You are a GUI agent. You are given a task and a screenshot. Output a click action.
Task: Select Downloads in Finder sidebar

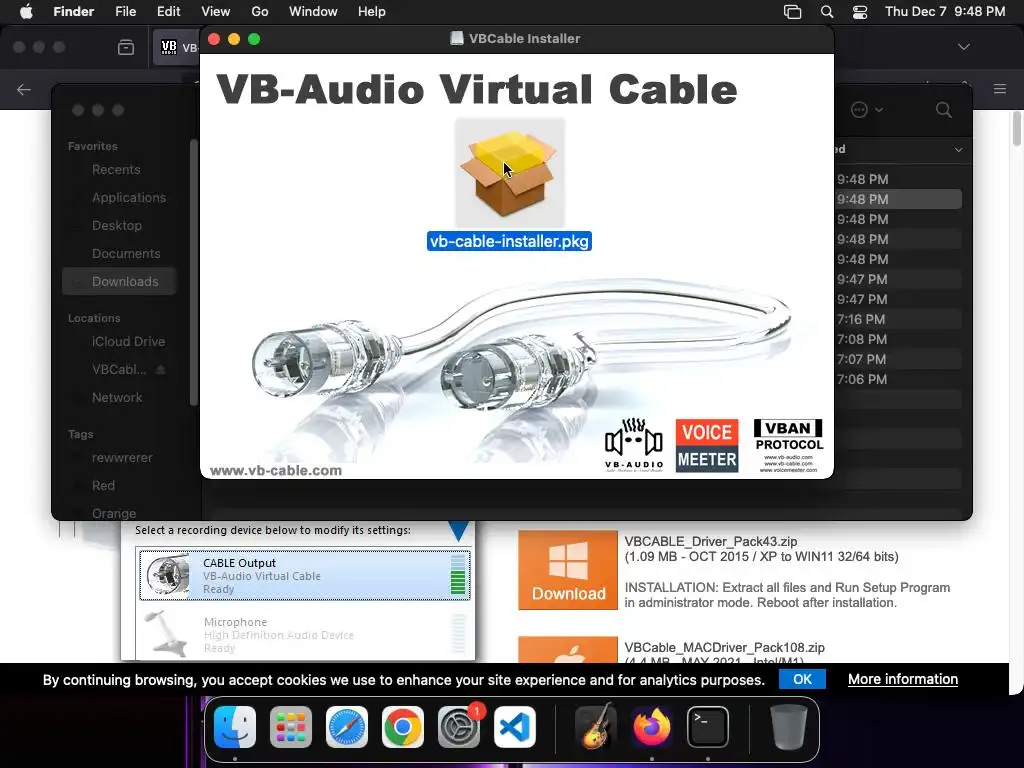click(x=120, y=281)
